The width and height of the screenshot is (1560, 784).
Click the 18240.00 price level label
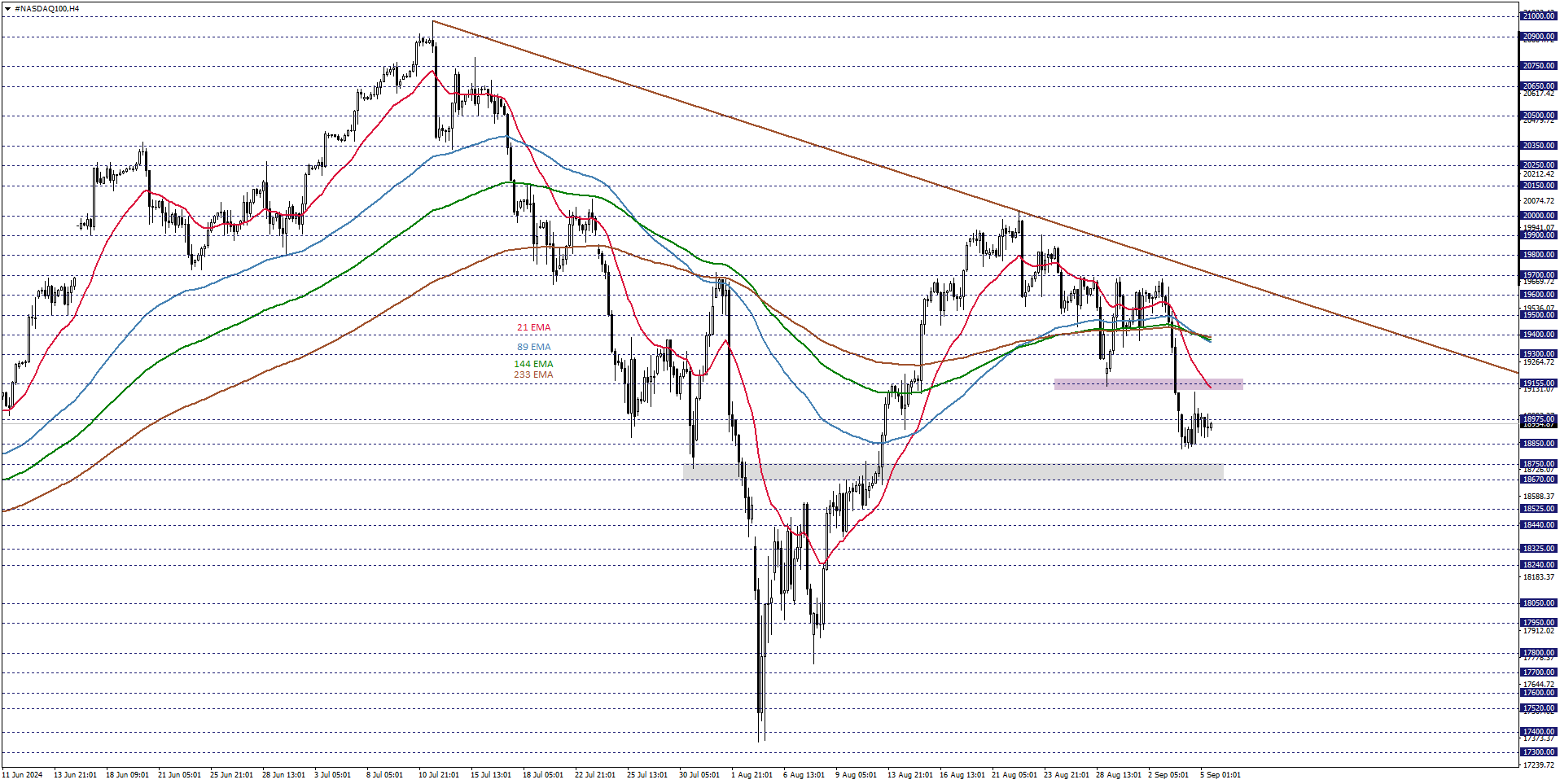1538,565
